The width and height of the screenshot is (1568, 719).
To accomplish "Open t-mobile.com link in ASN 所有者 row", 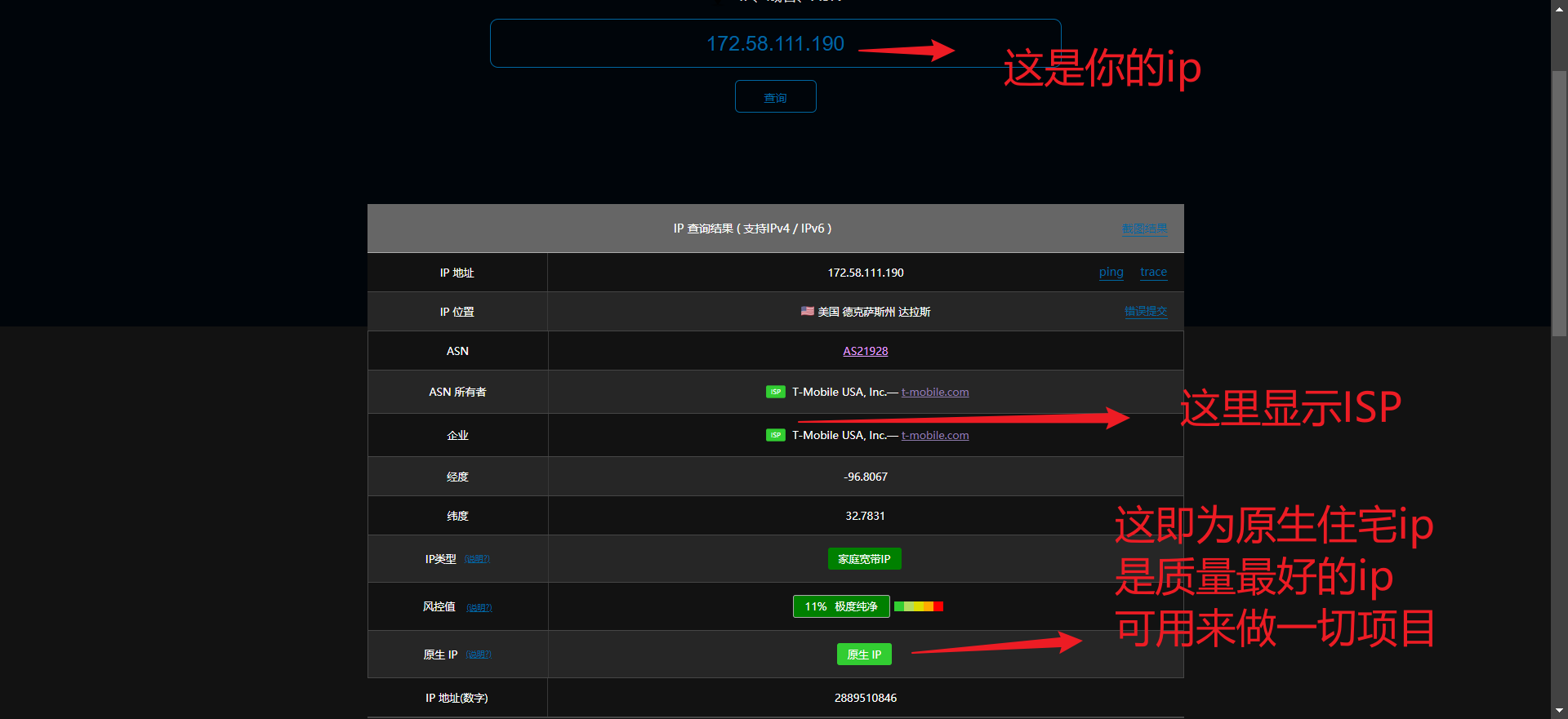I will [935, 392].
